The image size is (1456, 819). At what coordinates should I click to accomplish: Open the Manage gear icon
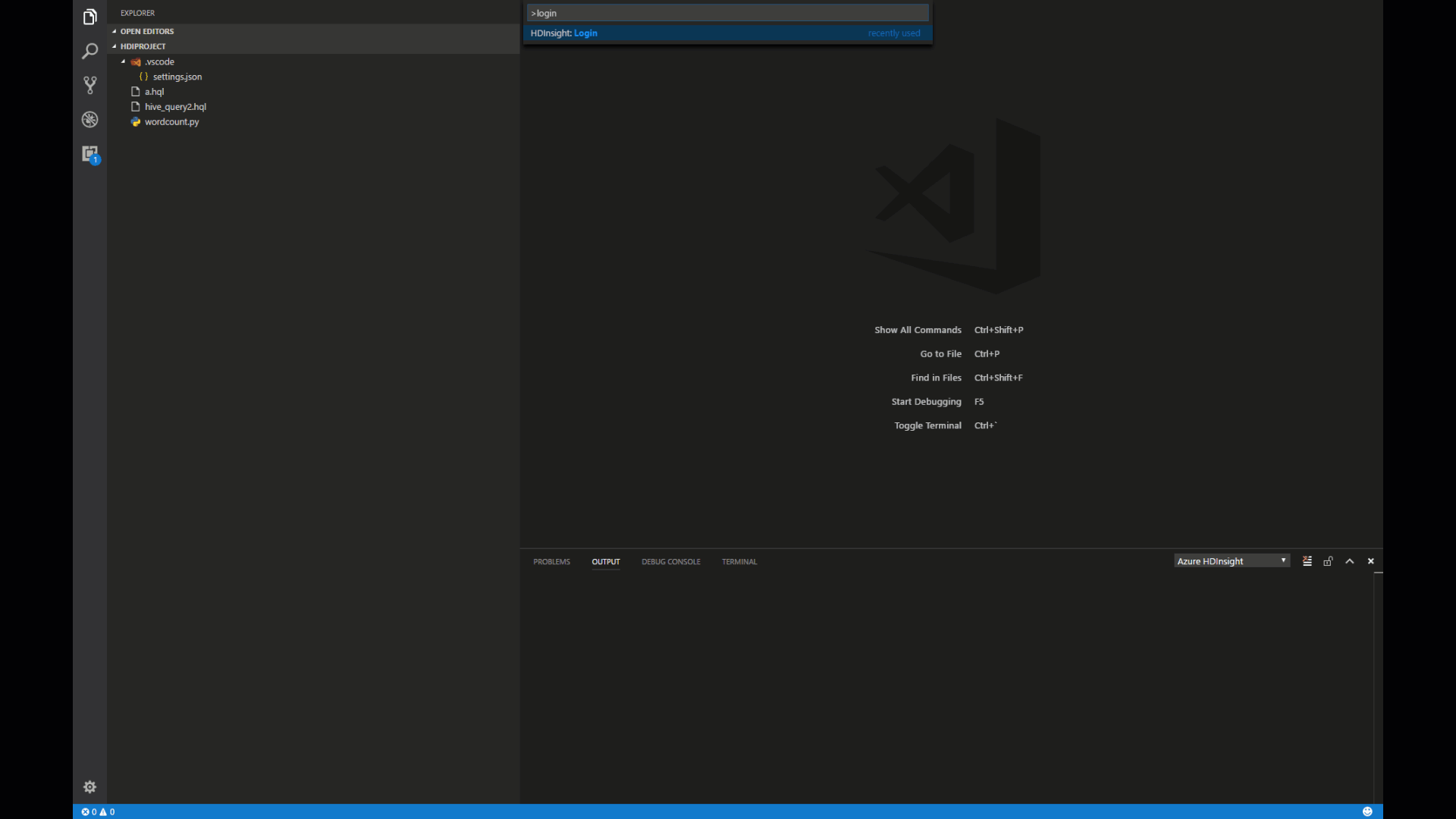coord(89,786)
